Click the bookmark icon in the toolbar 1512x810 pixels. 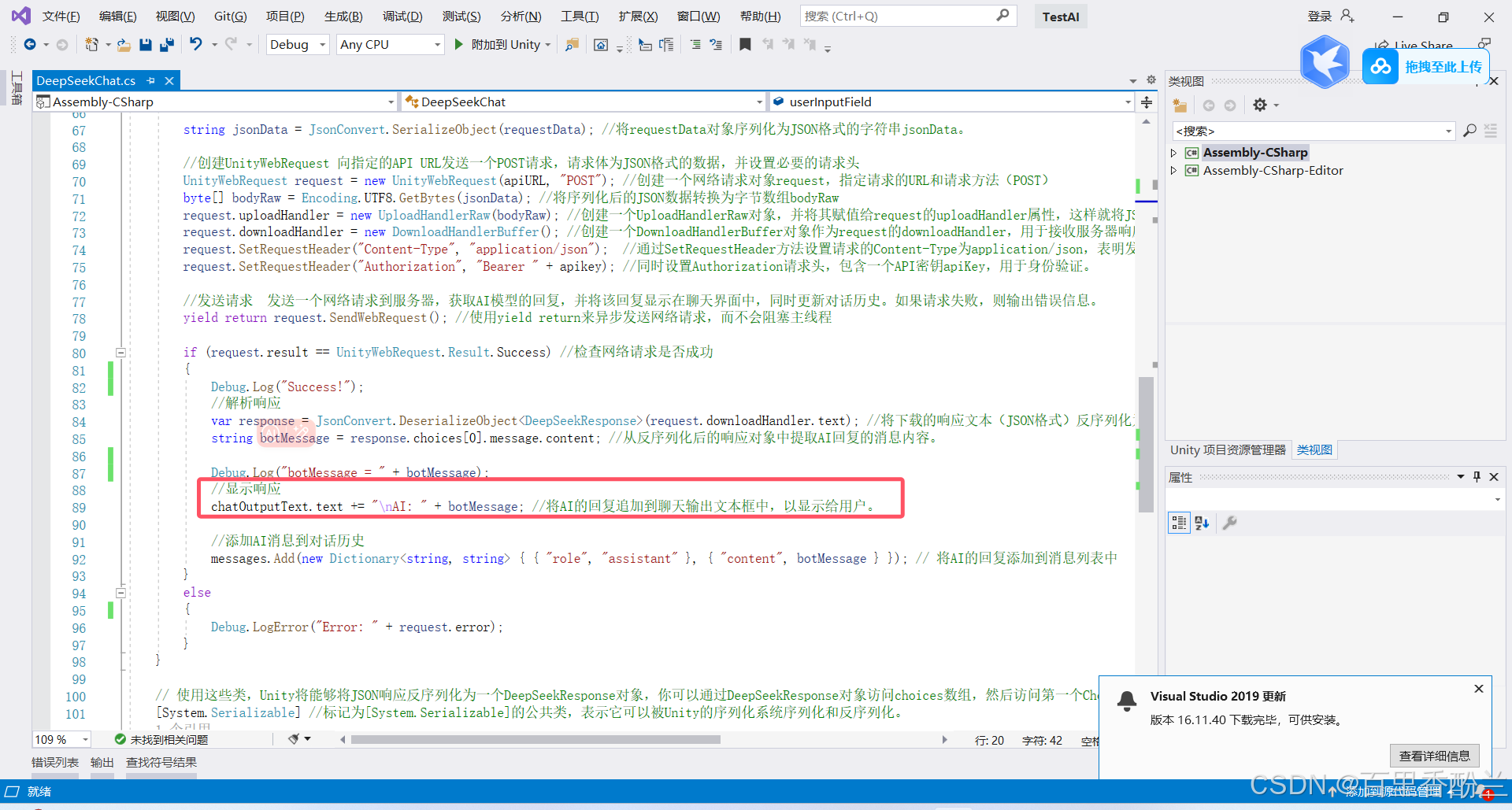tap(745, 45)
